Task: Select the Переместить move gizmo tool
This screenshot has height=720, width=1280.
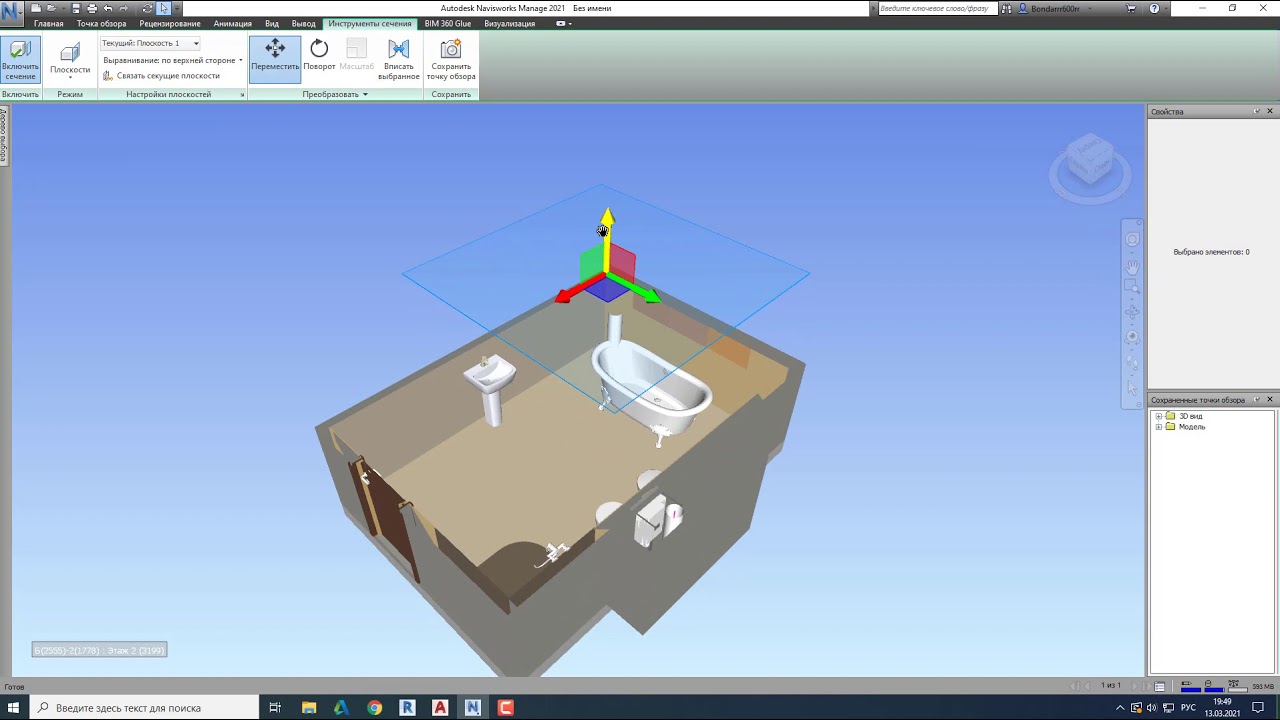Action: (x=275, y=57)
